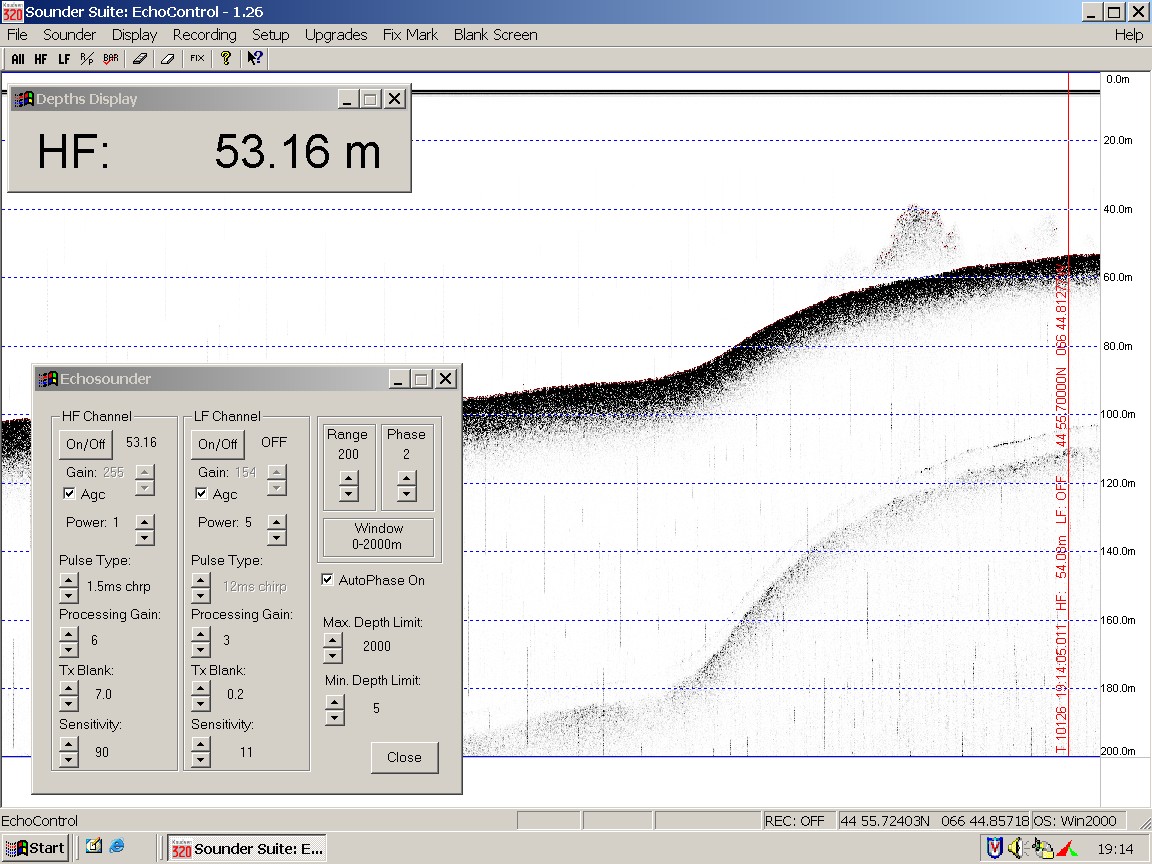
Task: Toggle the HF Channel Agc checkbox
Action: [x=69, y=494]
